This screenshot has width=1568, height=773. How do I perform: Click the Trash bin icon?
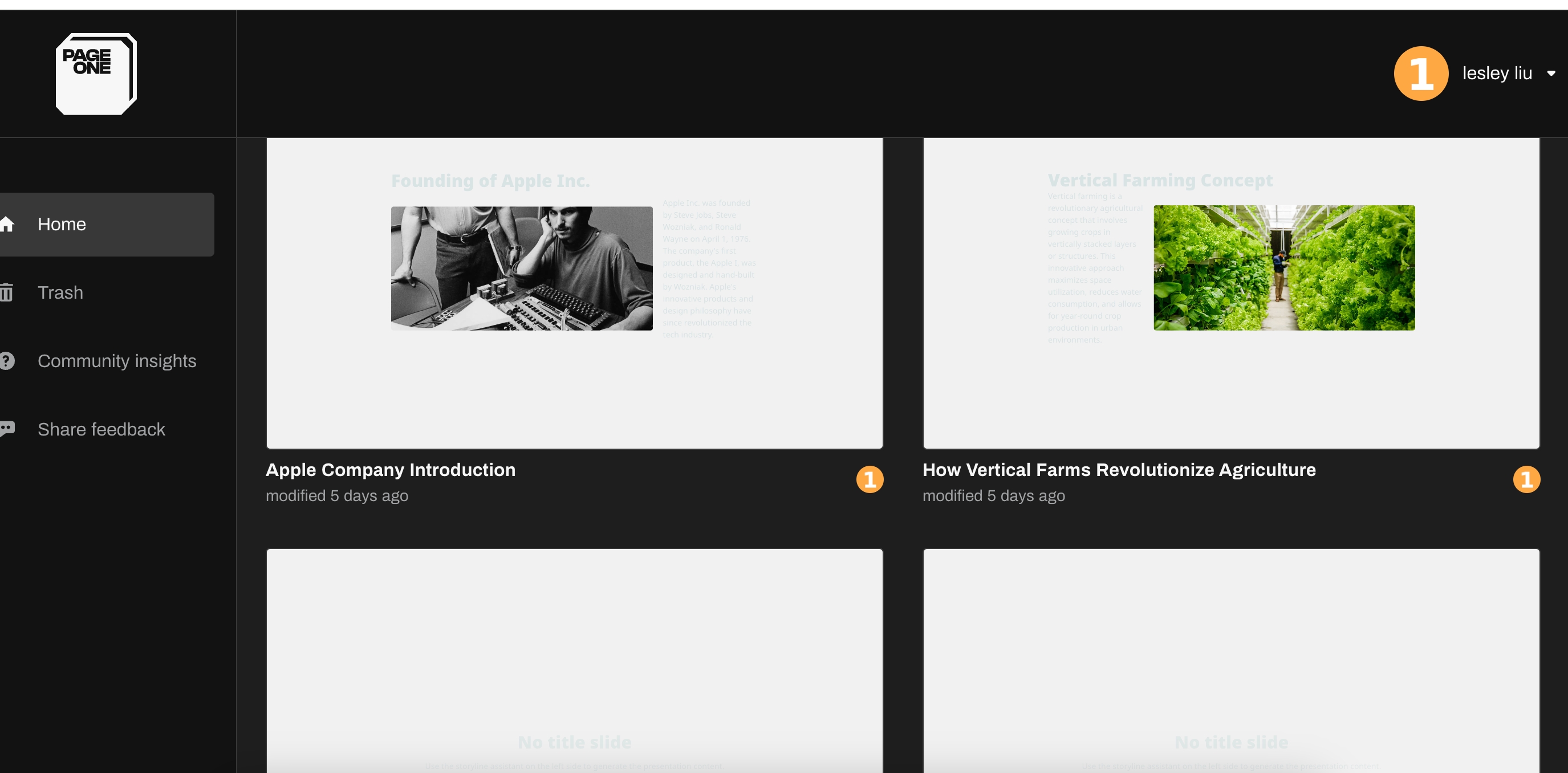(7, 293)
